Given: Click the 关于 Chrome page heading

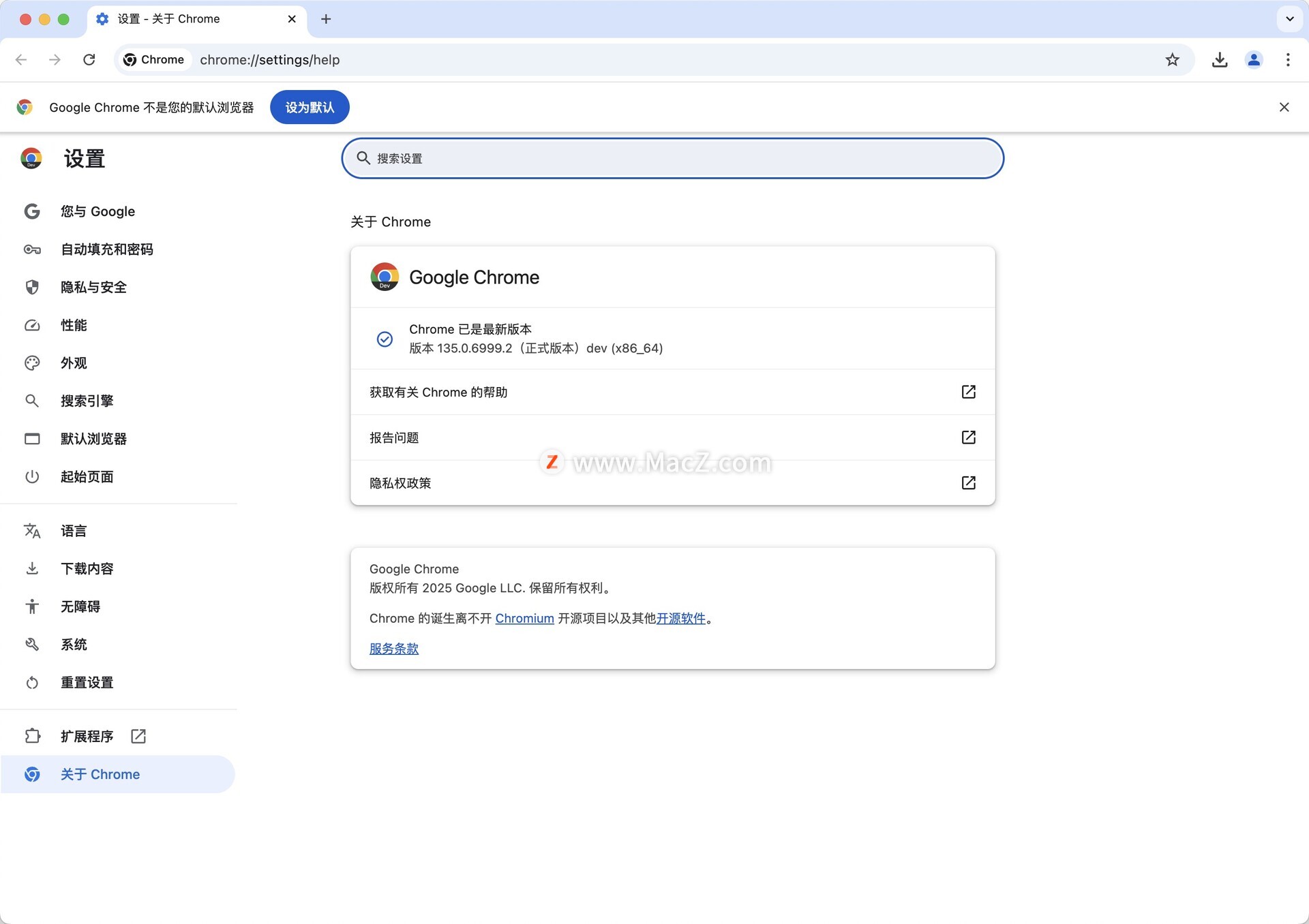Looking at the screenshot, I should [x=391, y=221].
